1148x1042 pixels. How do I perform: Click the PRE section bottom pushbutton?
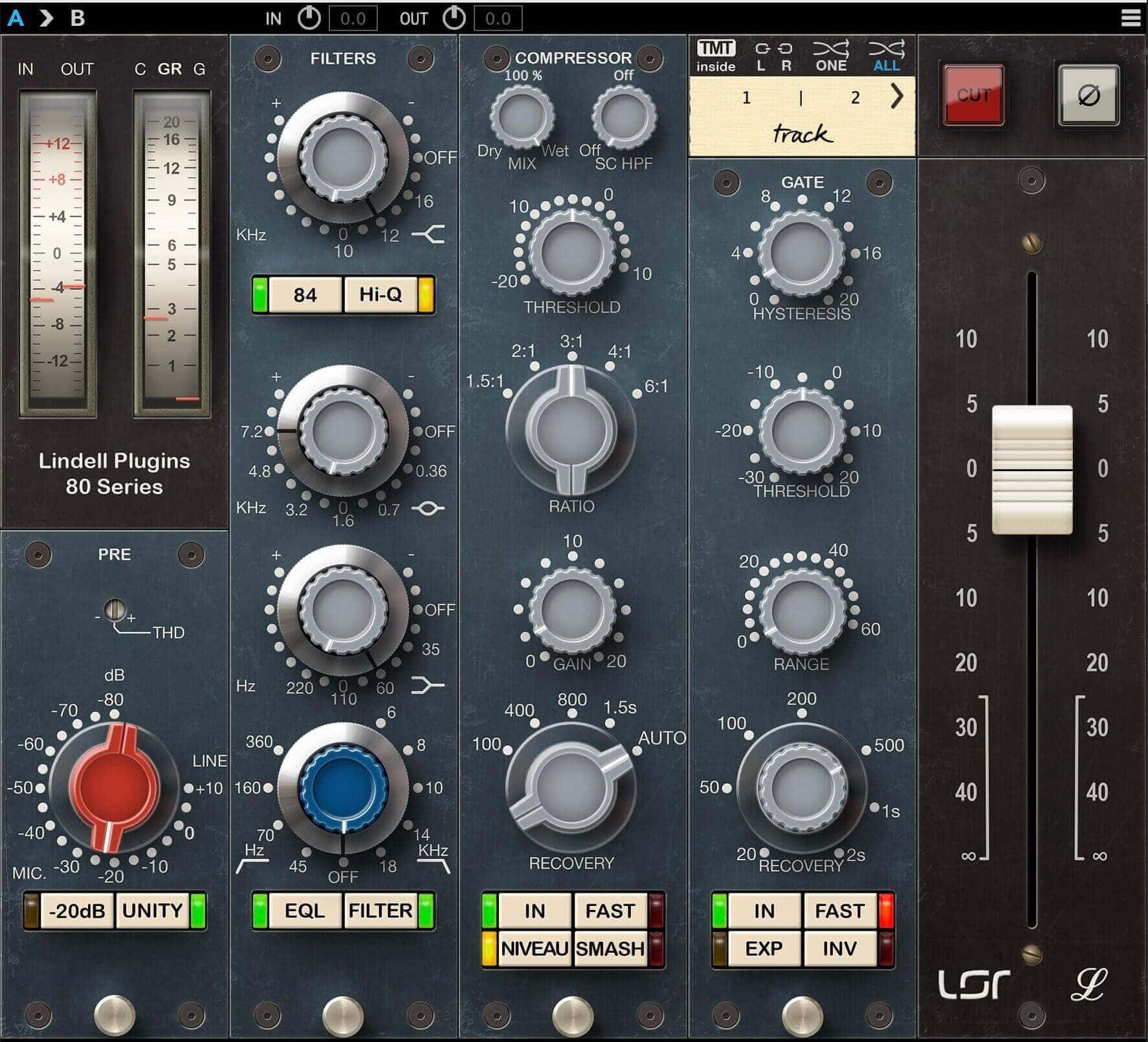[115, 1015]
